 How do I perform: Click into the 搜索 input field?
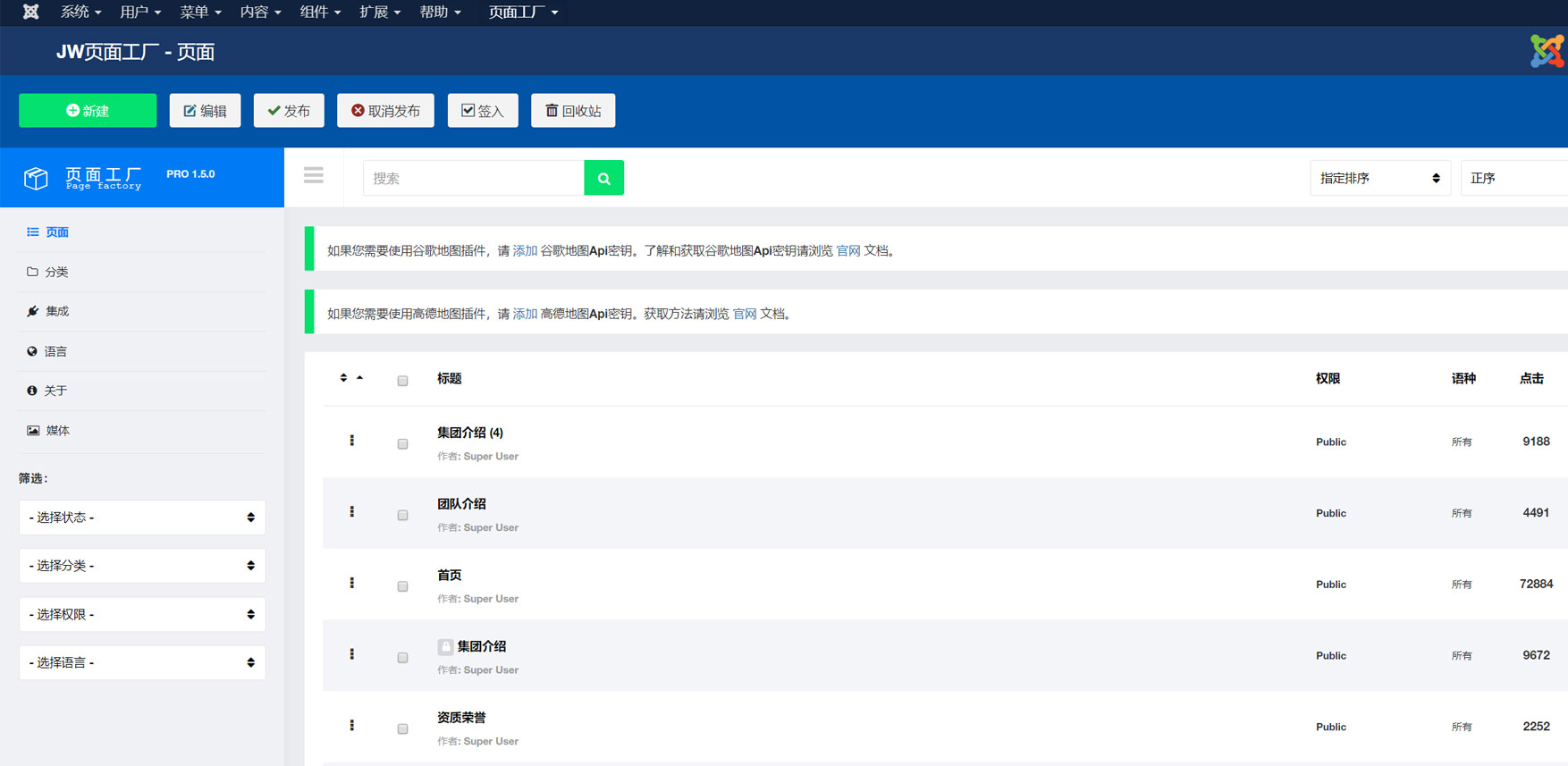tap(474, 178)
